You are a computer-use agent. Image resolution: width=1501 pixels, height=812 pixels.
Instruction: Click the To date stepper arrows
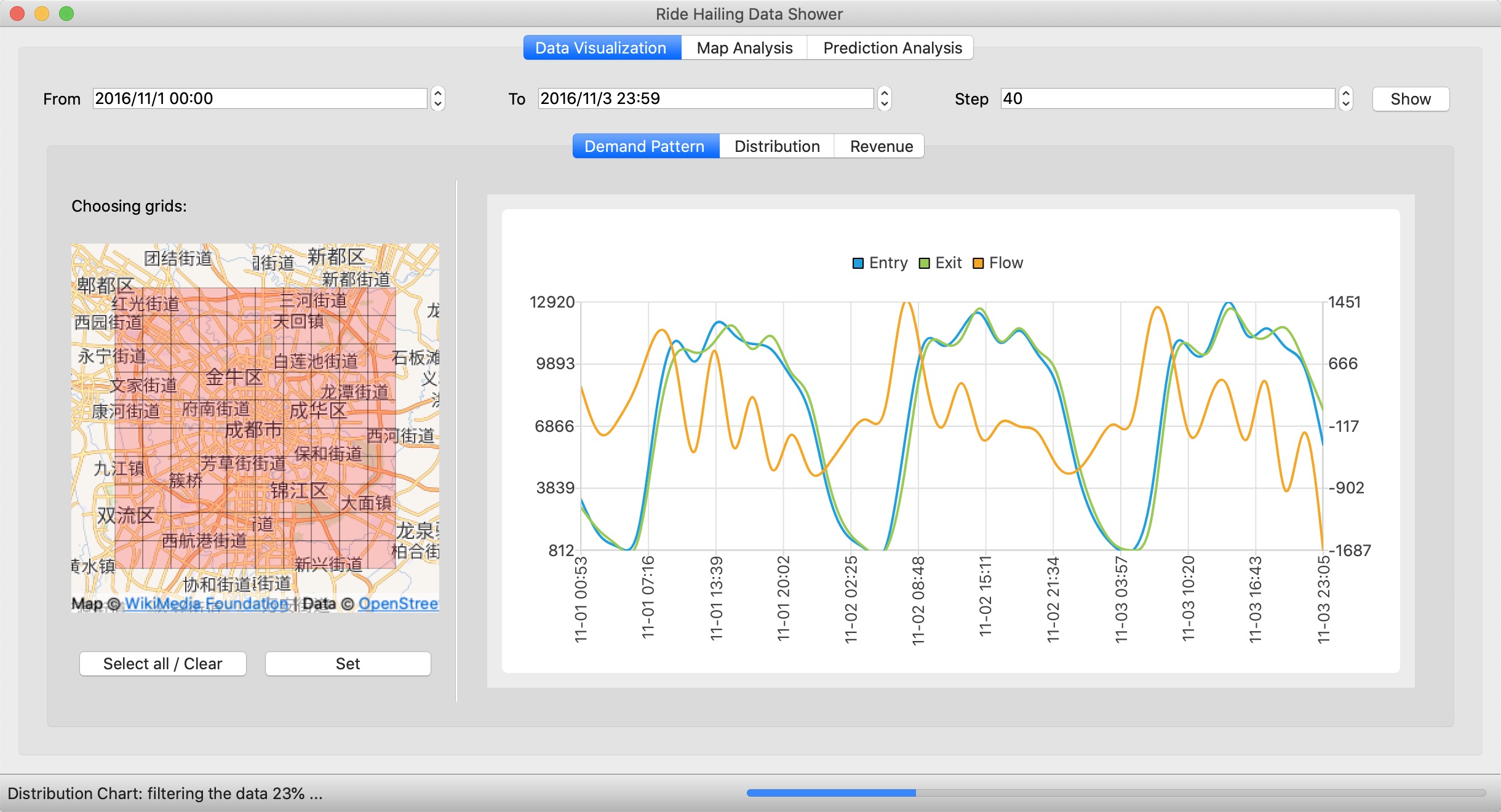pyautogui.click(x=884, y=98)
